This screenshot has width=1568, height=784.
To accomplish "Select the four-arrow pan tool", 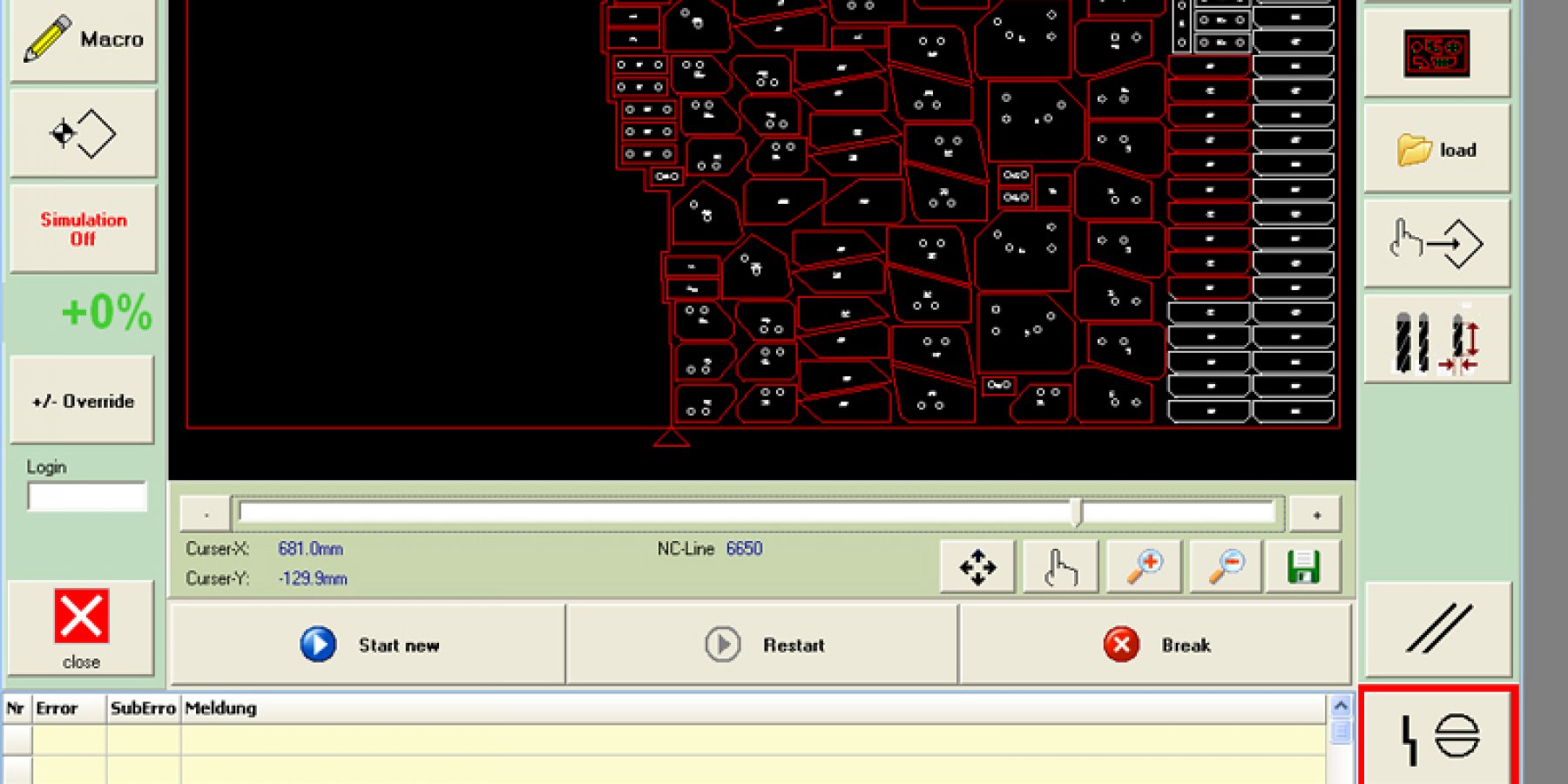I will pos(977,567).
